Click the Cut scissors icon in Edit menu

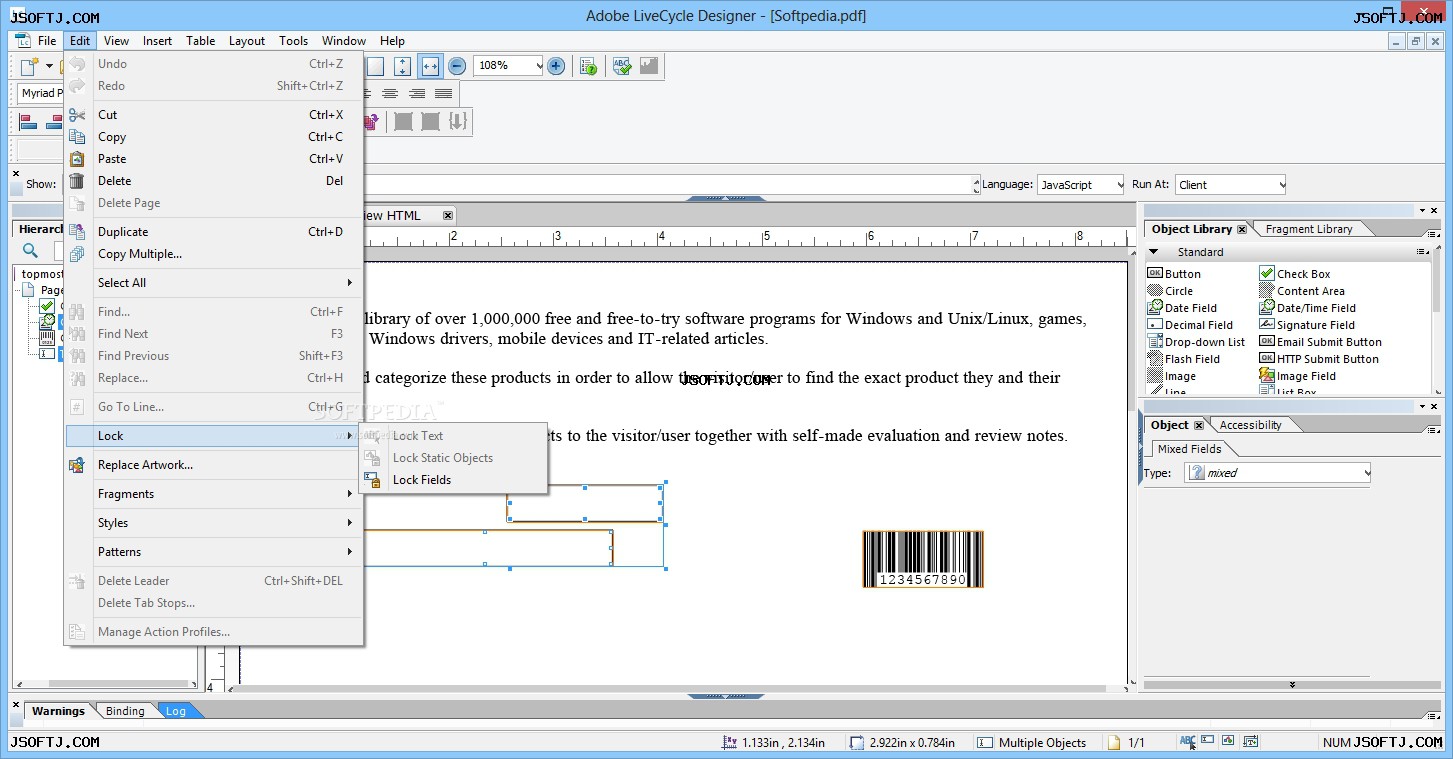click(77, 115)
